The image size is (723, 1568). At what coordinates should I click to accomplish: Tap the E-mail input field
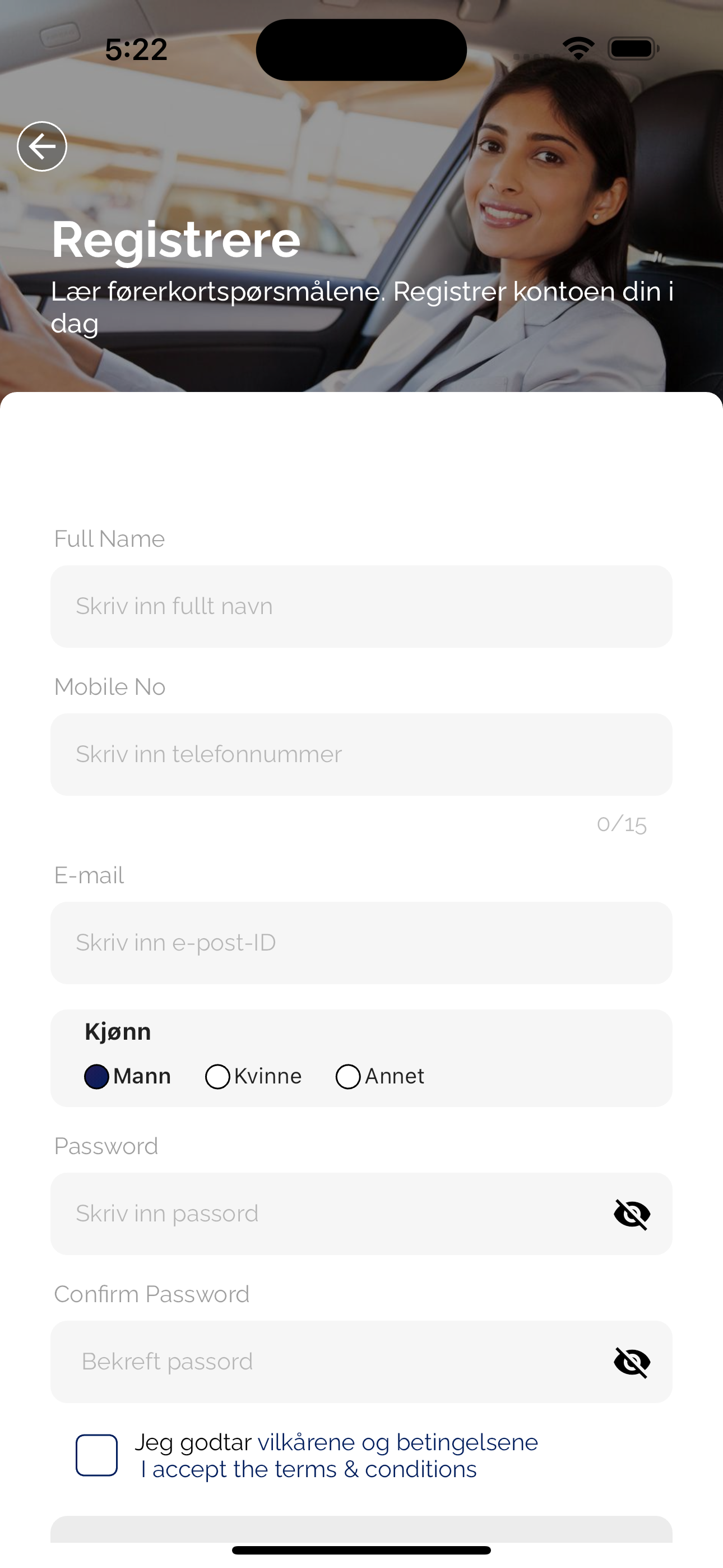pyautogui.click(x=361, y=942)
